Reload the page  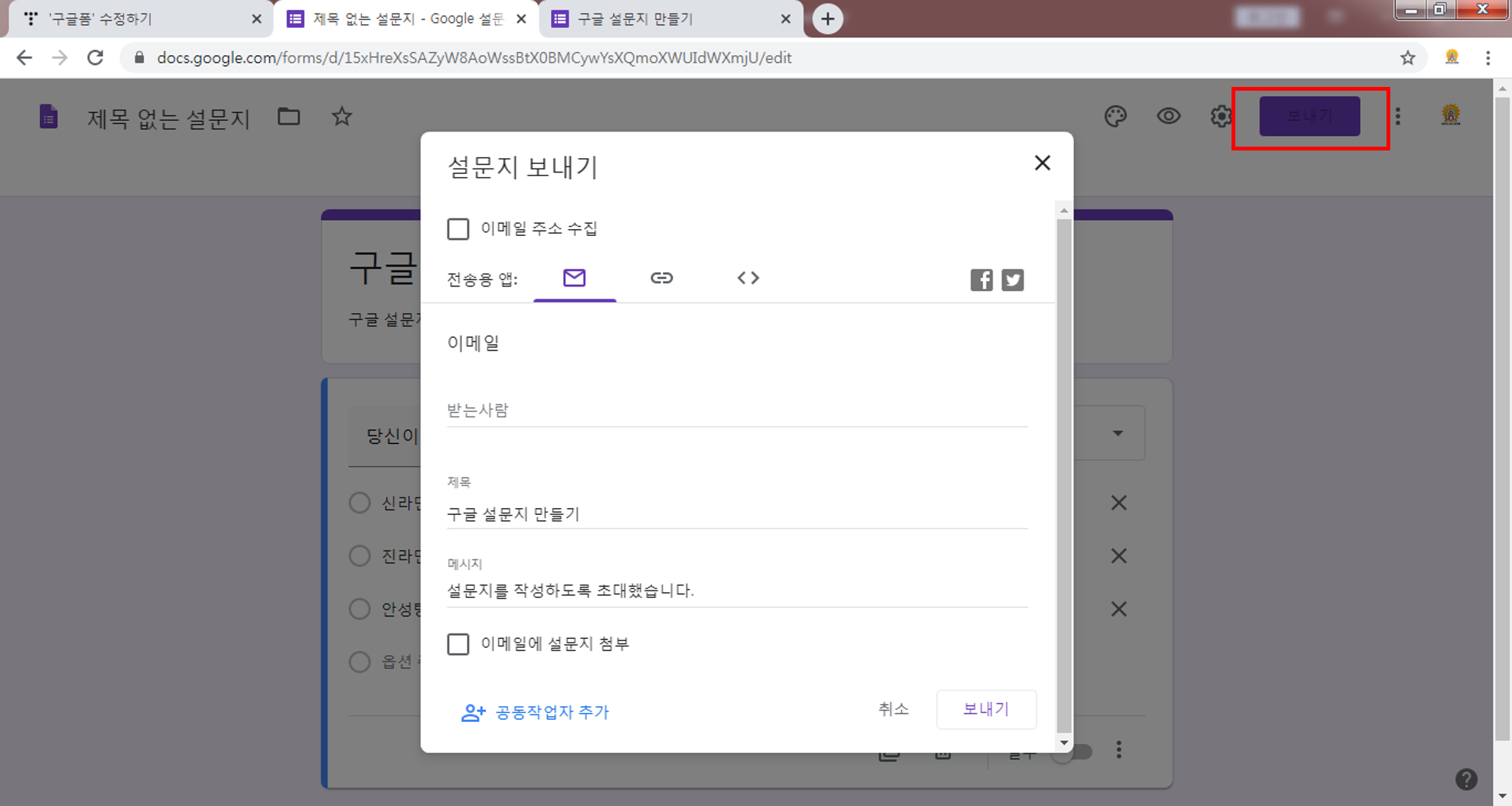pyautogui.click(x=95, y=57)
